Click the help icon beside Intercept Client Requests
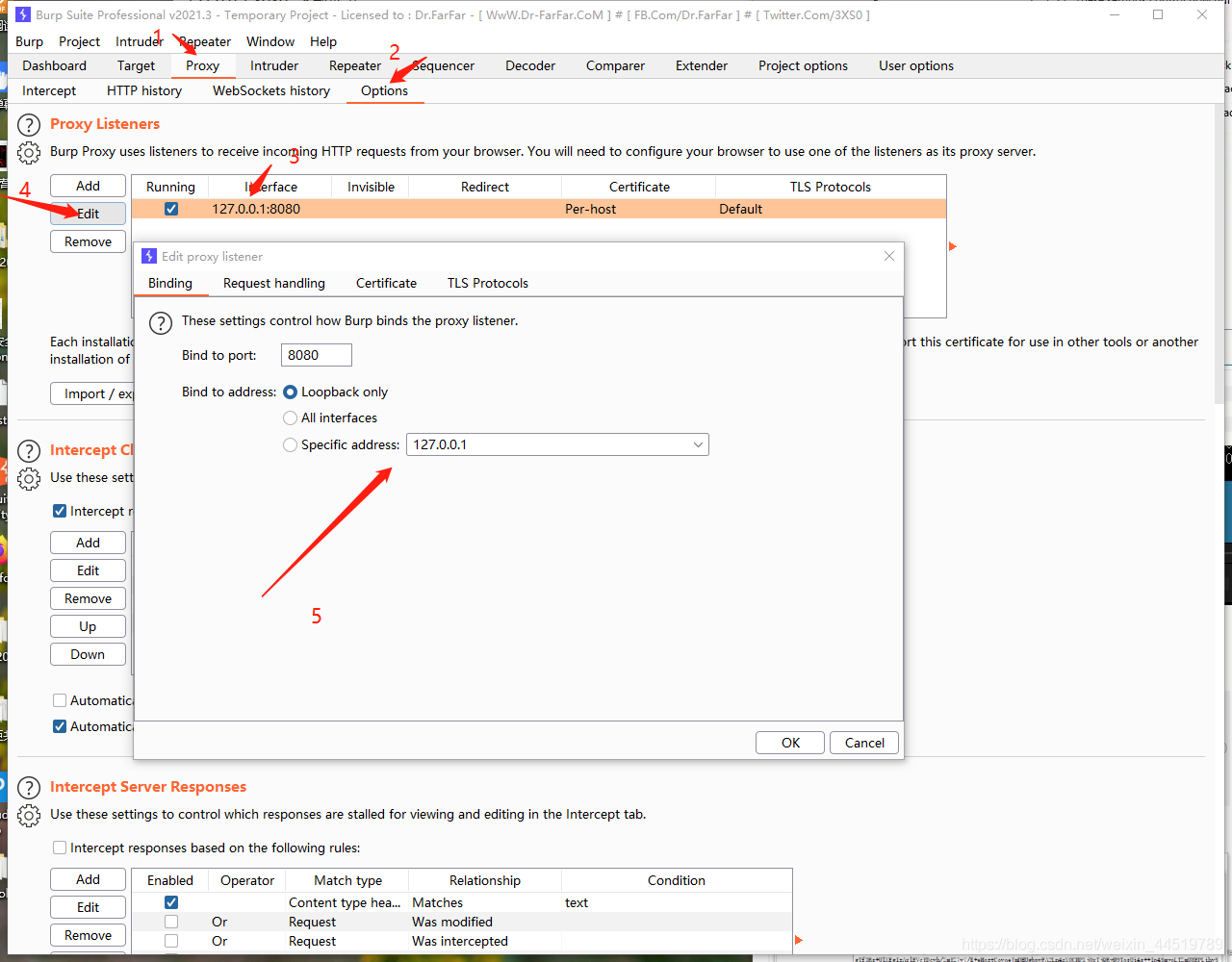1232x962 pixels. (28, 450)
